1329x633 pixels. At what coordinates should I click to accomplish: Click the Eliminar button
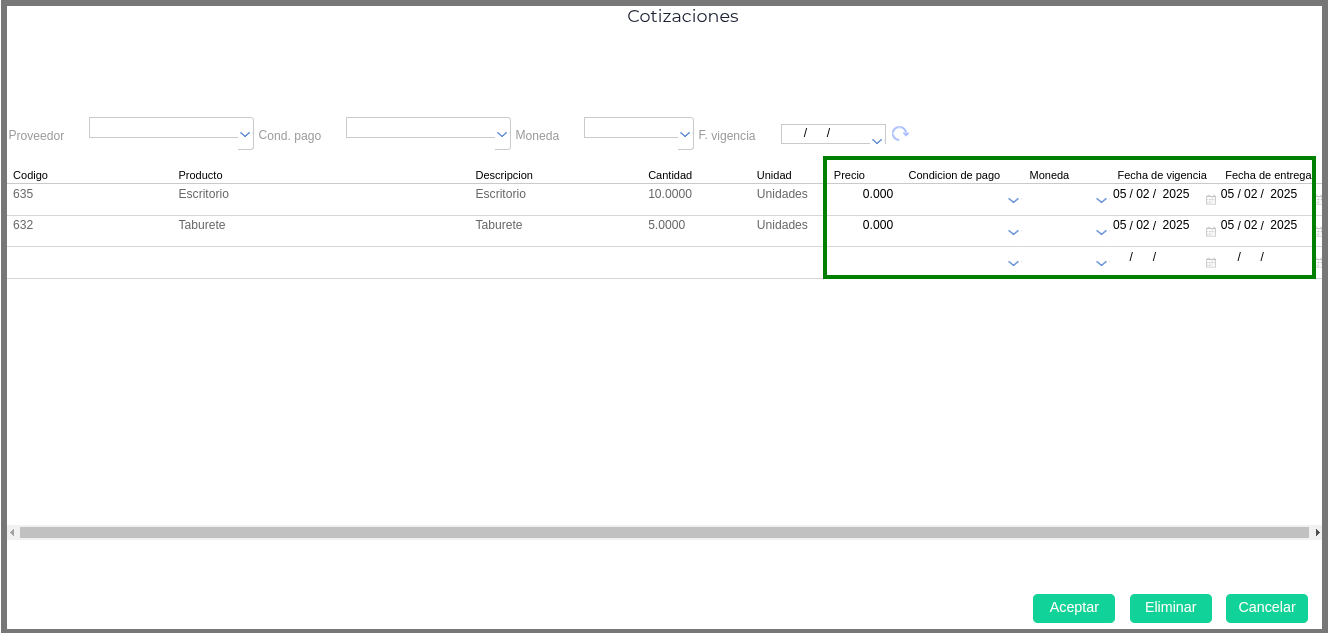click(1170, 608)
